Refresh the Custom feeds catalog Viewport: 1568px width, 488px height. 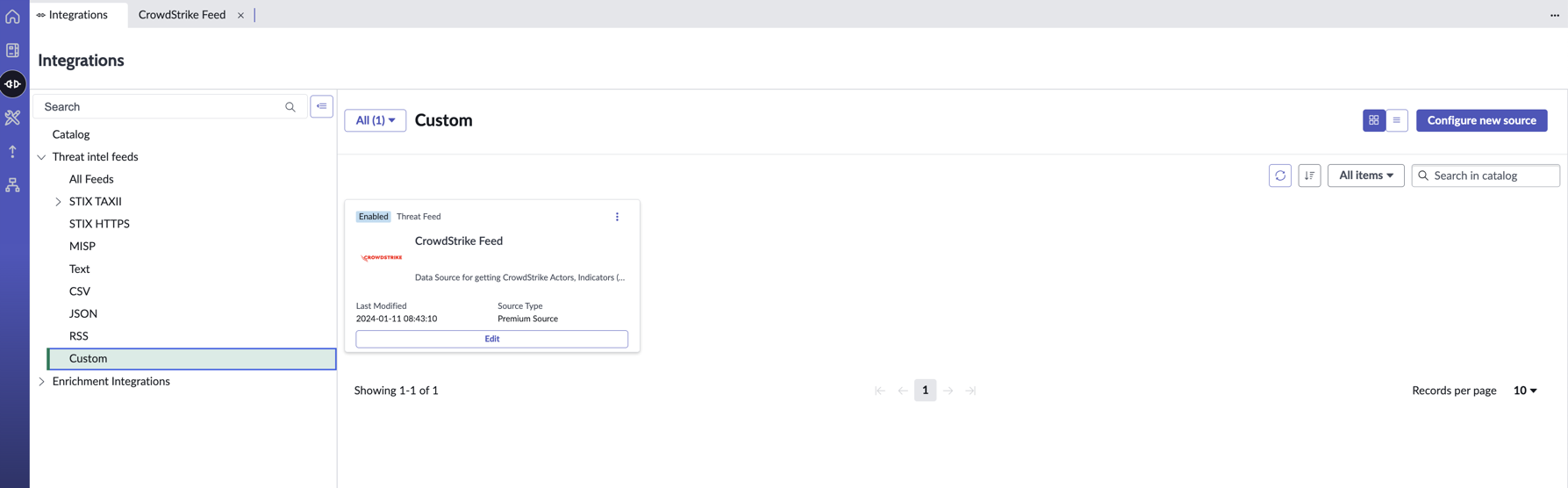[1280, 176]
